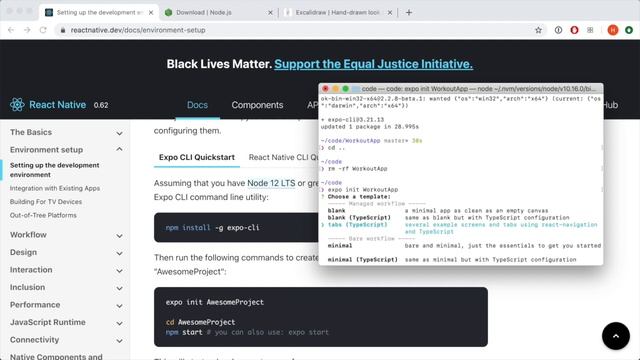This screenshot has width=640, height=360.
Task: Click the browser back arrow
Action: click(11, 30)
